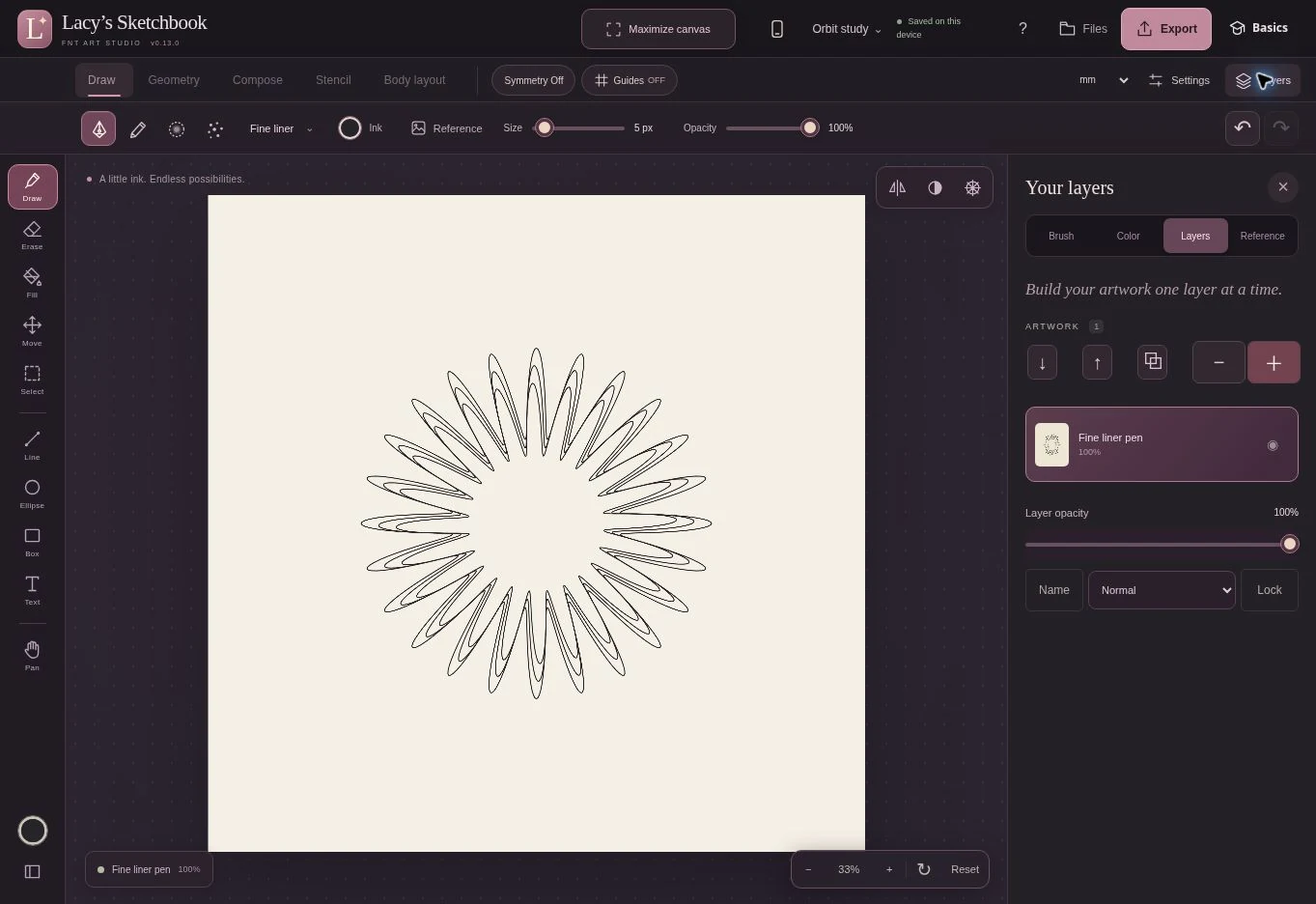Toggle visibility of Fine liner pen layer
The width and height of the screenshot is (1316, 904).
[1273, 445]
